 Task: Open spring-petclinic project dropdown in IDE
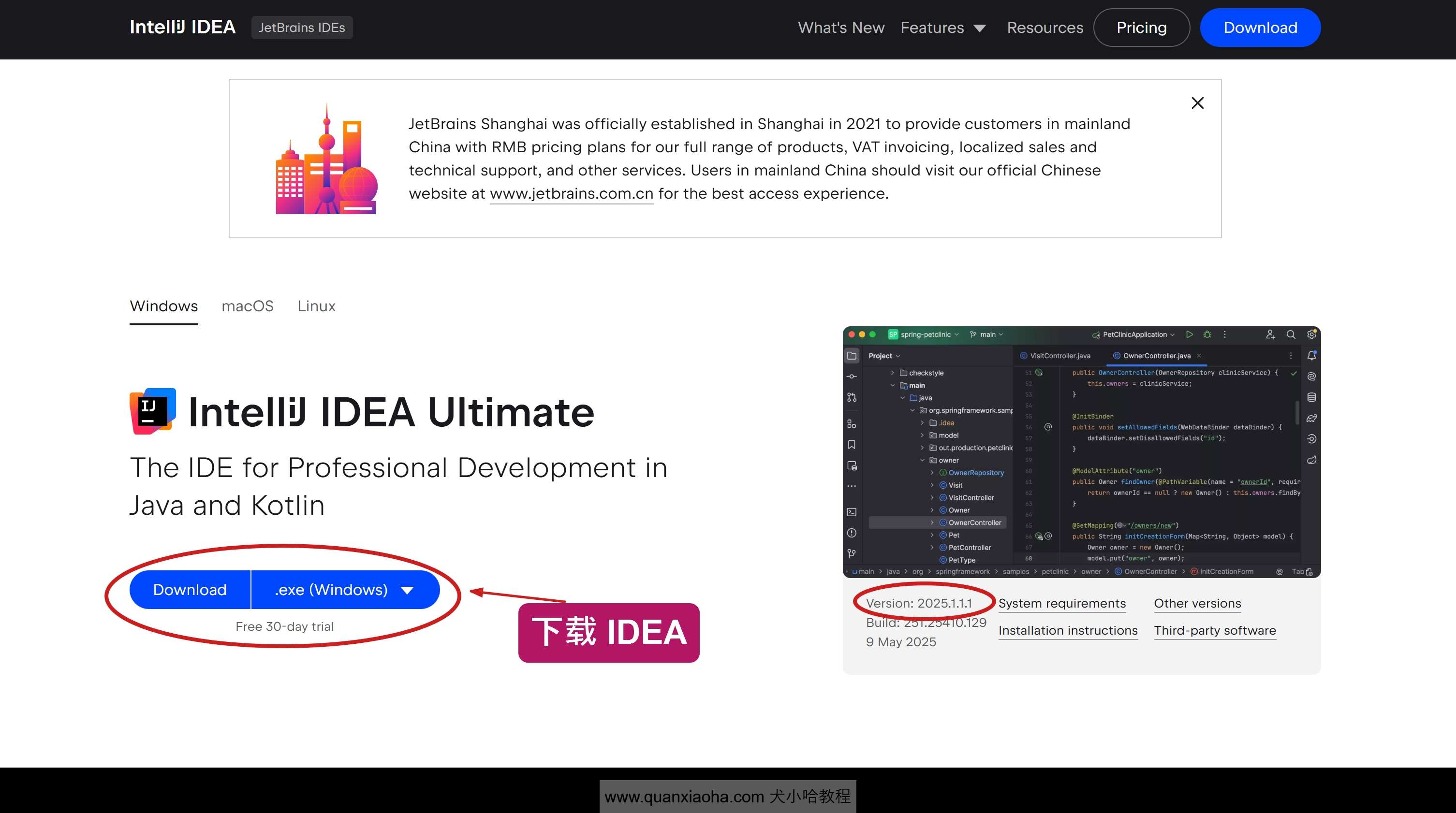pos(924,334)
